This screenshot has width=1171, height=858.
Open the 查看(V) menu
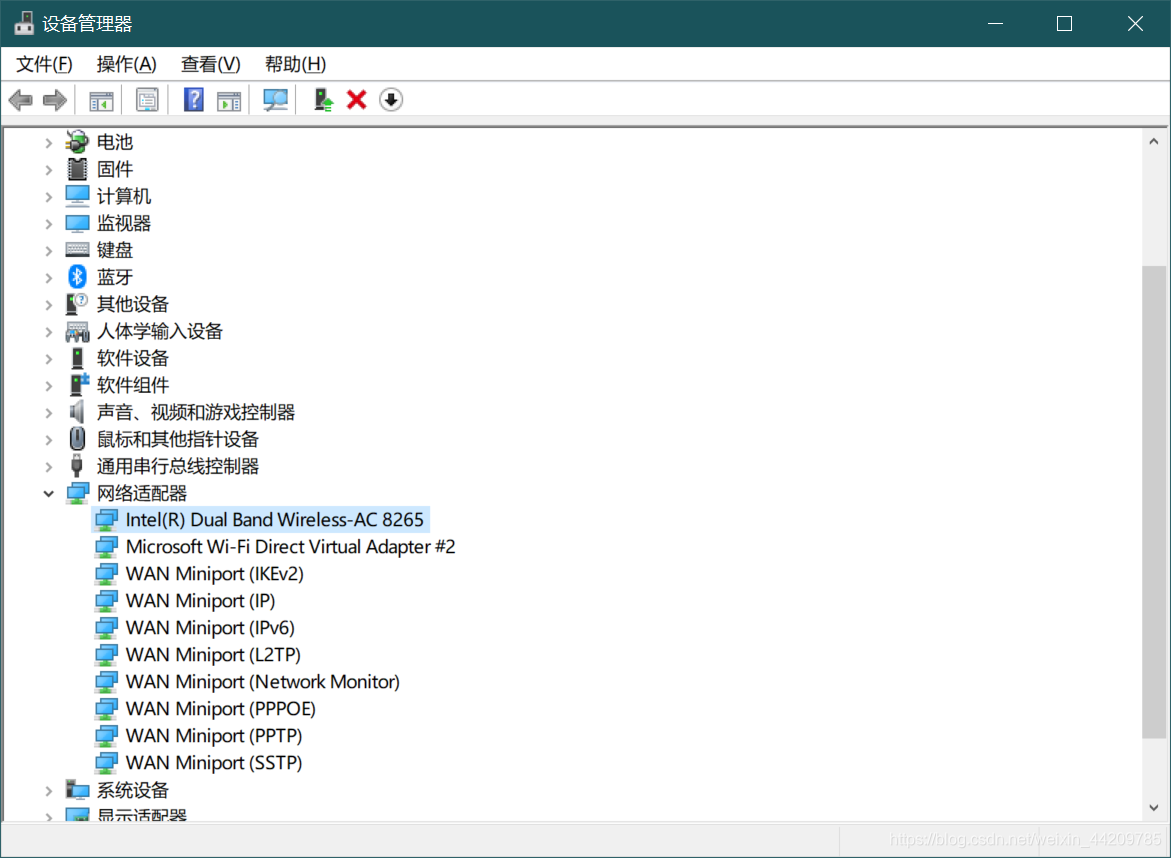(x=211, y=64)
